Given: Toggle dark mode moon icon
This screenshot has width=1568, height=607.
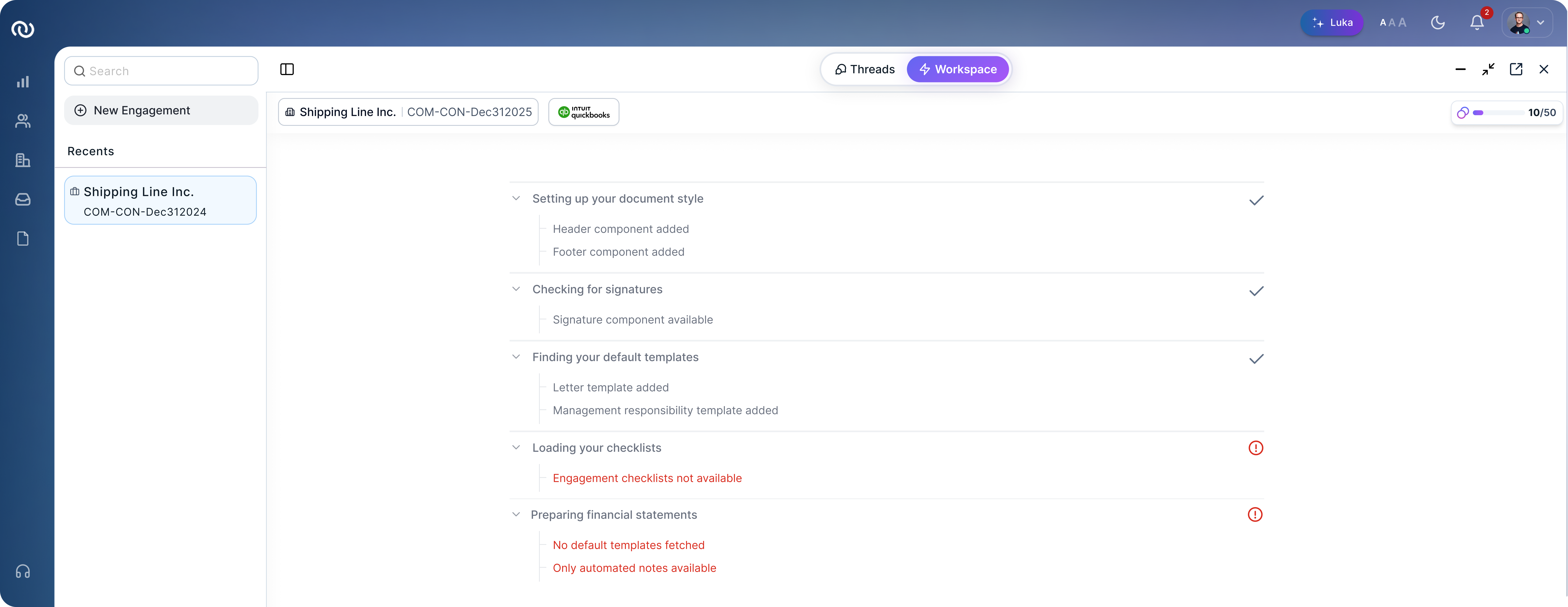Looking at the screenshot, I should pyautogui.click(x=1438, y=22).
